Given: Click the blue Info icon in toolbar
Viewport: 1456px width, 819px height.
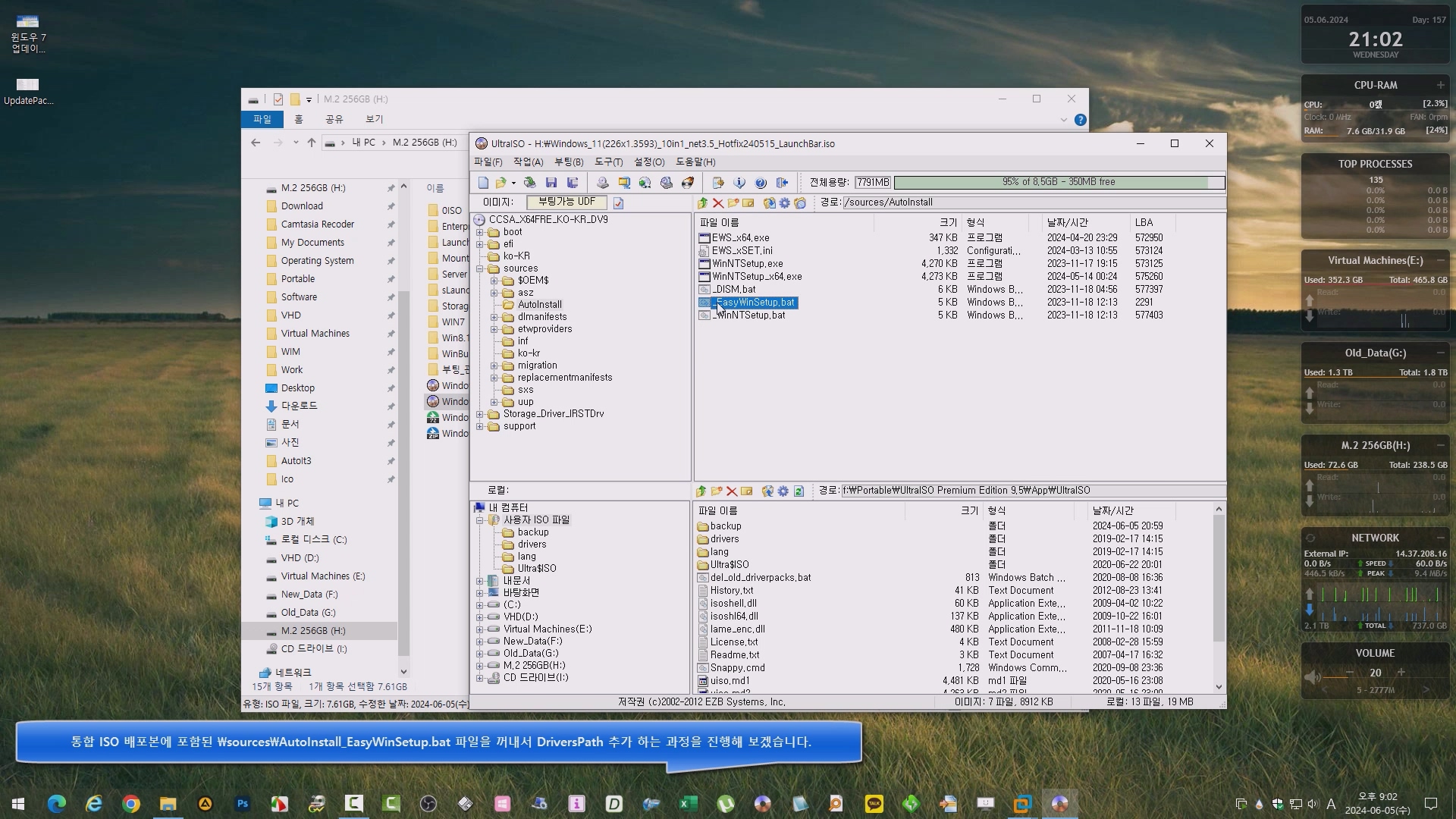Looking at the screenshot, I should (x=739, y=183).
